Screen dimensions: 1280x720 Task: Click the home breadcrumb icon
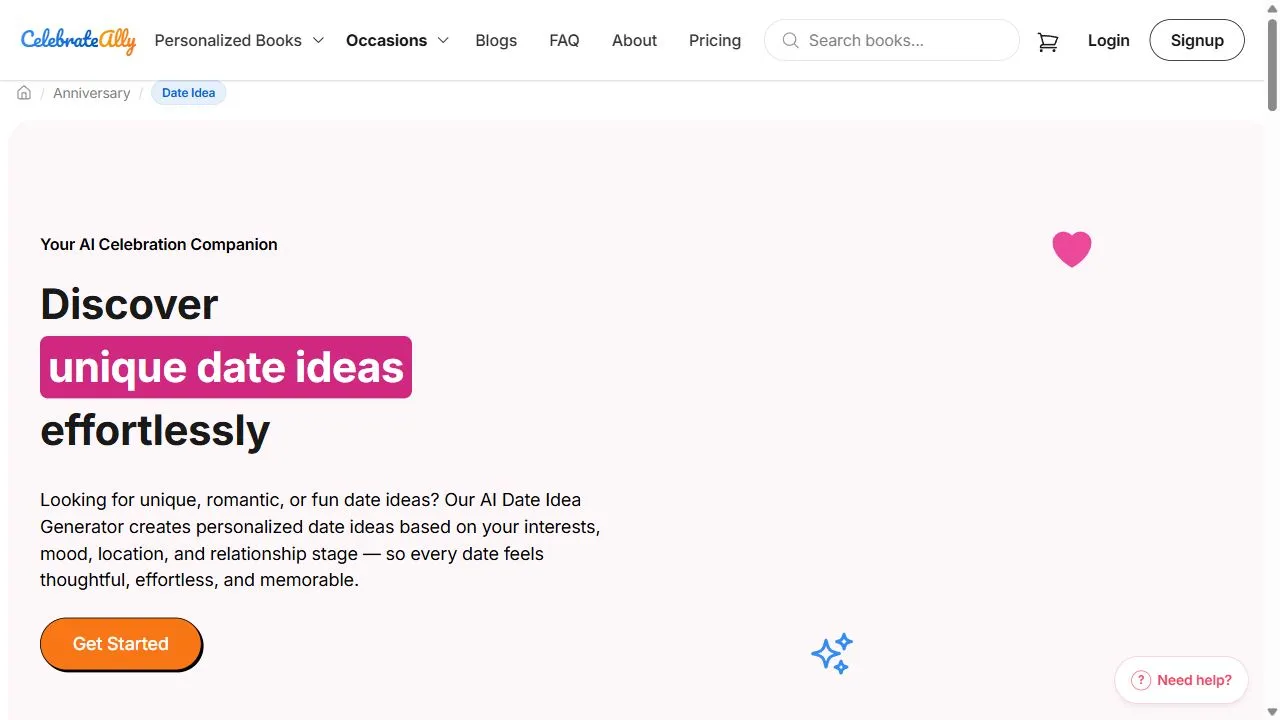point(24,93)
